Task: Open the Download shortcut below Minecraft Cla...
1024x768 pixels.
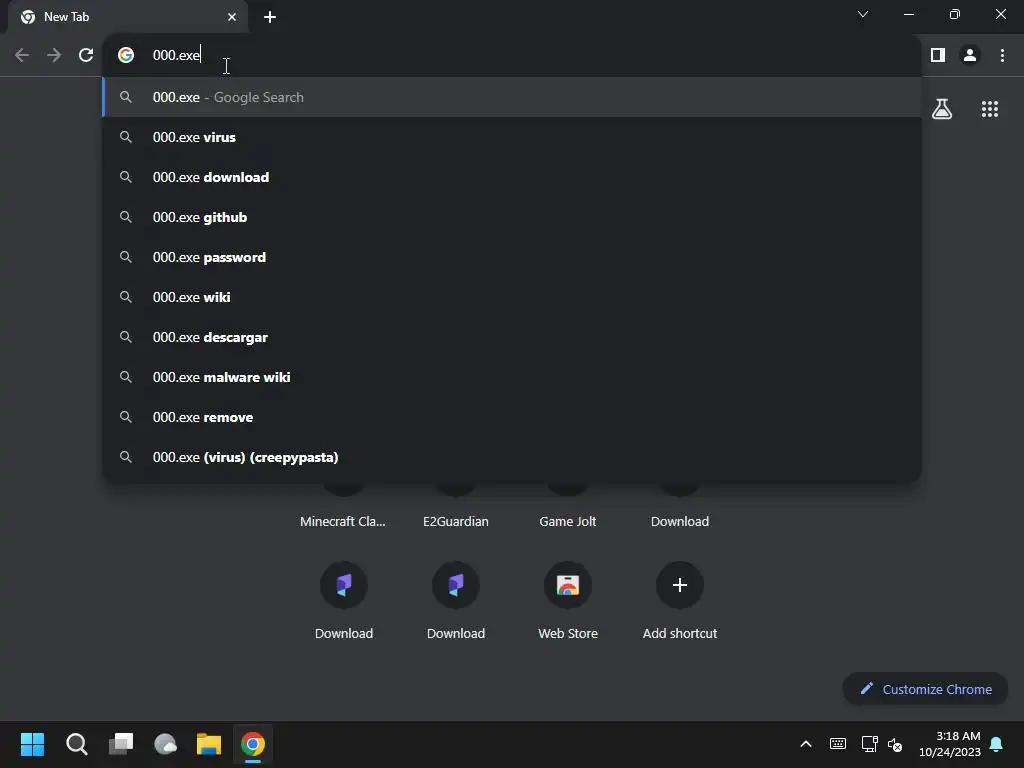Action: [344, 601]
